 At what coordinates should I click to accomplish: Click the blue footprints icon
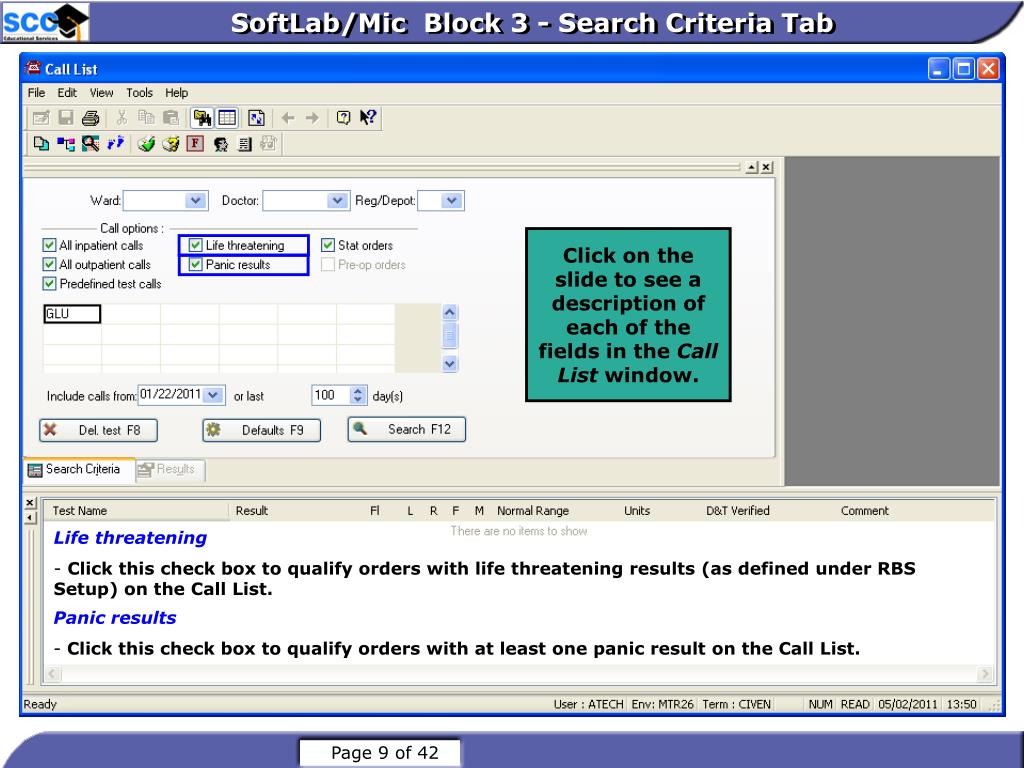click(116, 143)
